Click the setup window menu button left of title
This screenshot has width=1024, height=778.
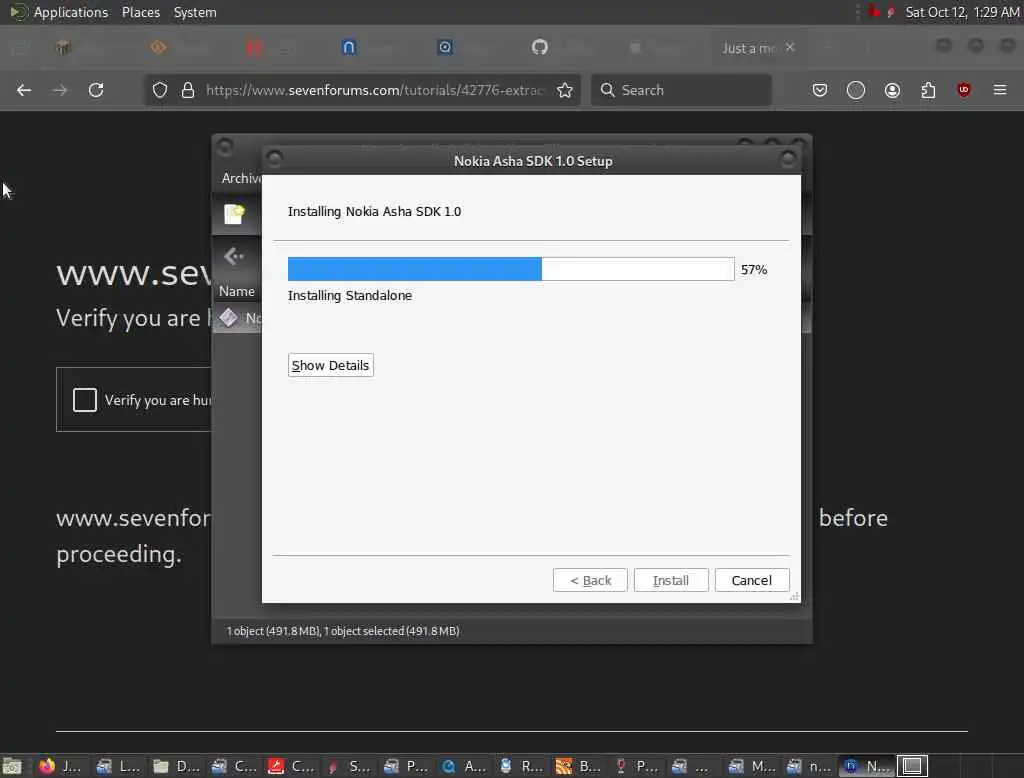coord(274,158)
